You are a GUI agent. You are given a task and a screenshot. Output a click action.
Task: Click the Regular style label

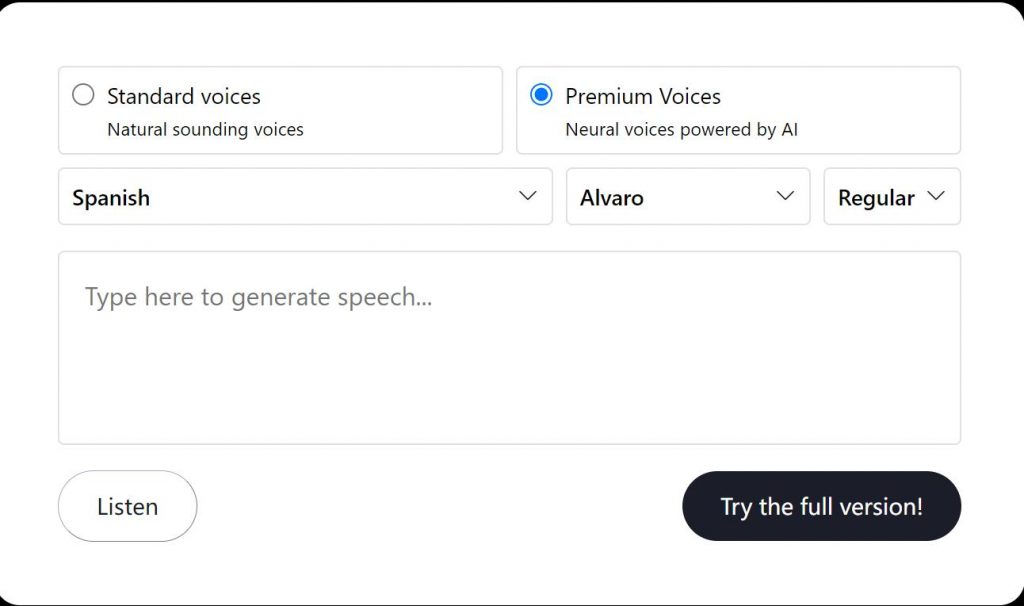tap(876, 198)
